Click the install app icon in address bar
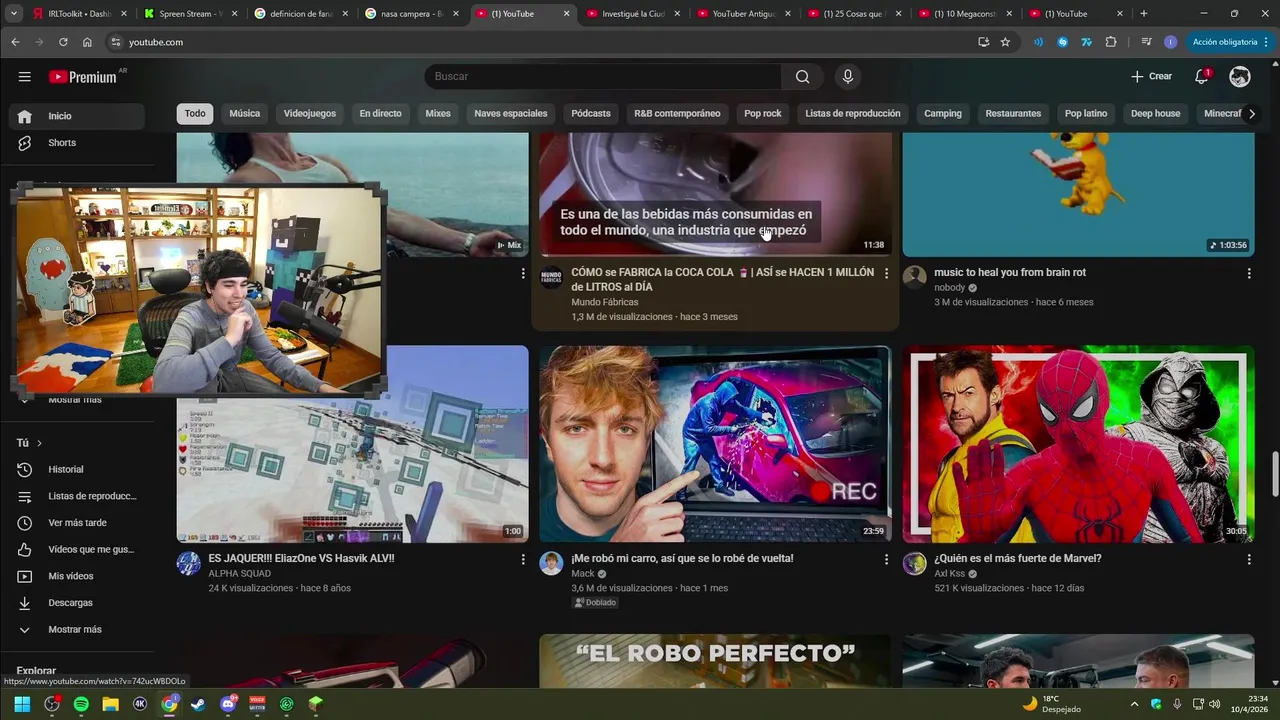This screenshot has height=720, width=1280. pyautogui.click(x=983, y=42)
